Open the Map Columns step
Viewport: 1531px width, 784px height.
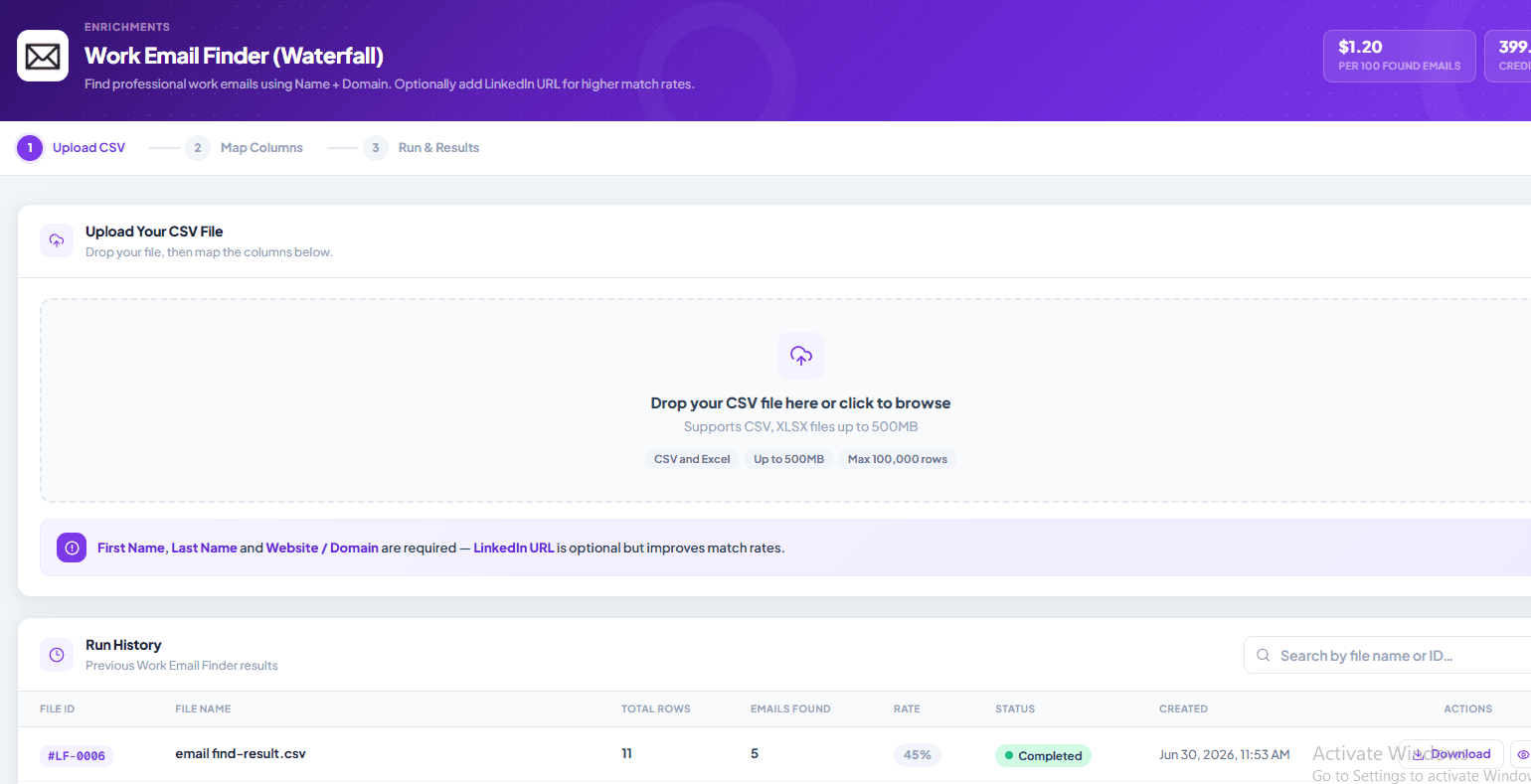pos(245,148)
